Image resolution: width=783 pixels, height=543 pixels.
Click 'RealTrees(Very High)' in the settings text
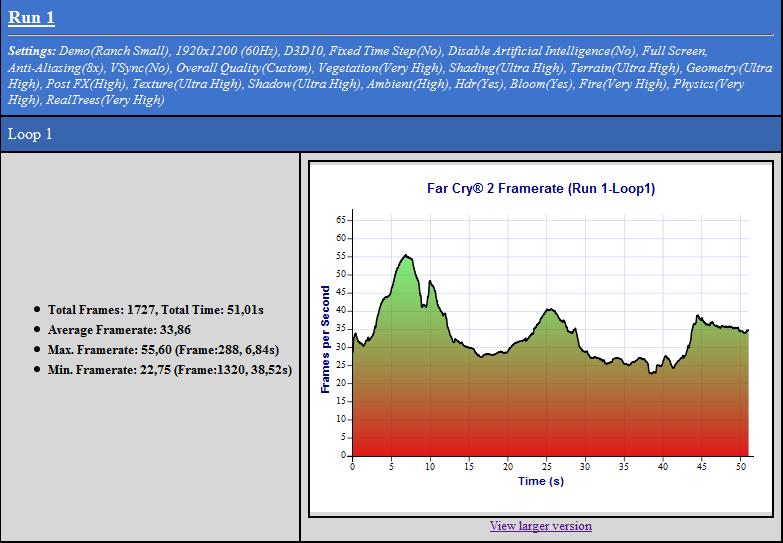pyautogui.click(x=105, y=100)
